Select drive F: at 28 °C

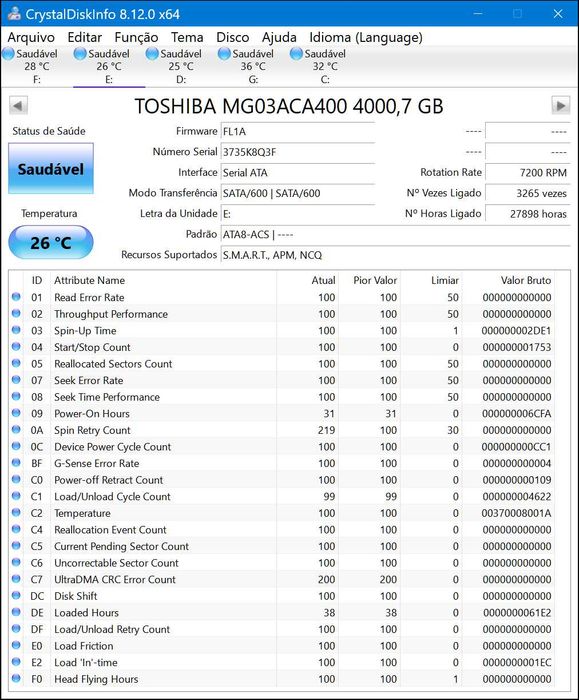pos(37,66)
